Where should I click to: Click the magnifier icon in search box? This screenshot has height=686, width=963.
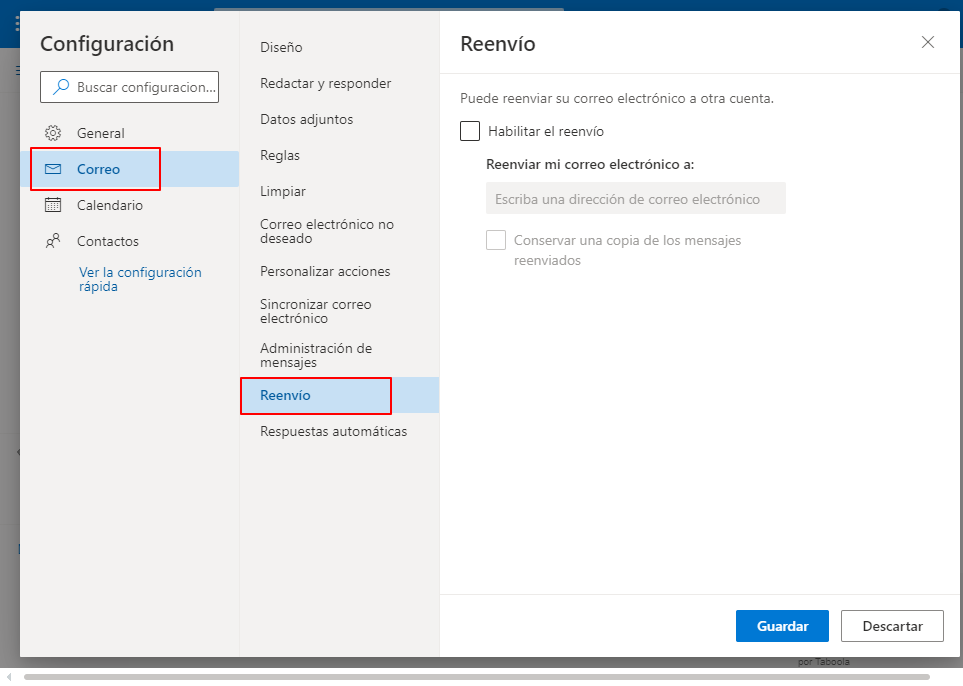pyautogui.click(x=61, y=87)
